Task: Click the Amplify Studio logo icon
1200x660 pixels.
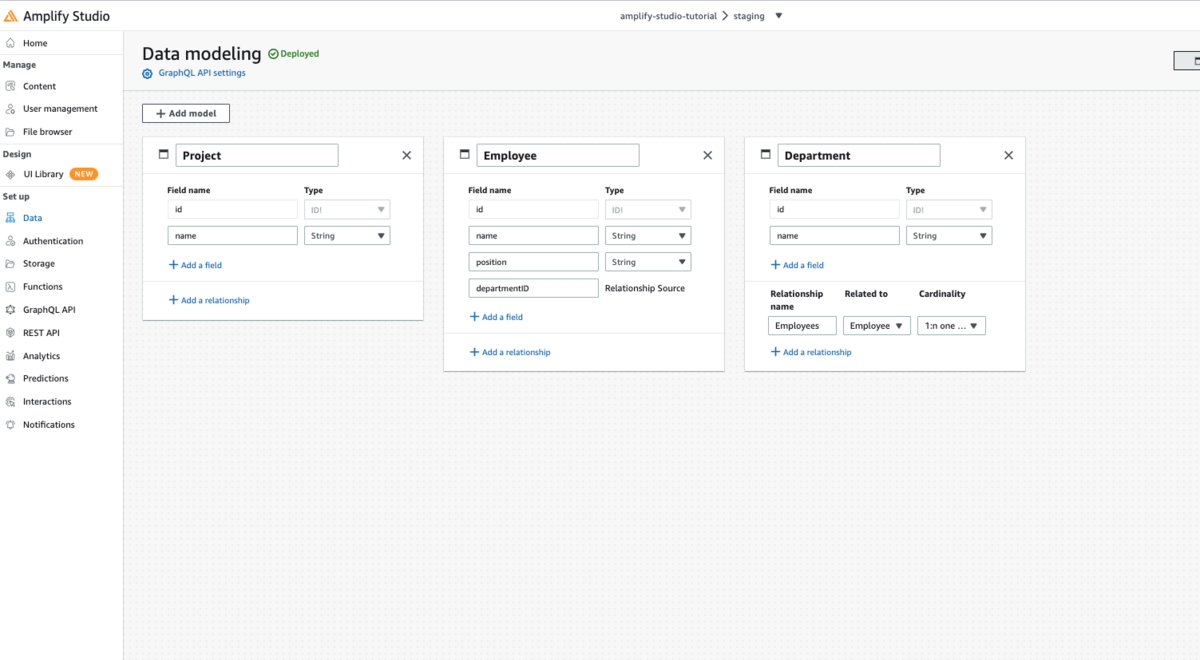Action: coord(11,16)
